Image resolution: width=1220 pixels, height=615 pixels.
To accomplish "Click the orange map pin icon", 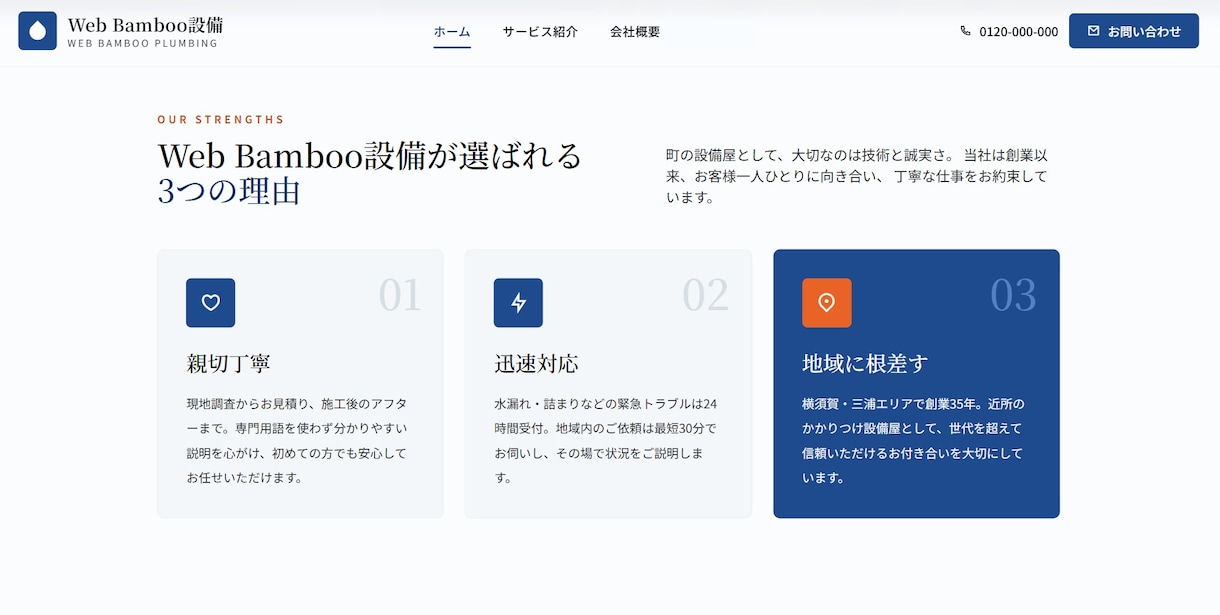I will (827, 303).
